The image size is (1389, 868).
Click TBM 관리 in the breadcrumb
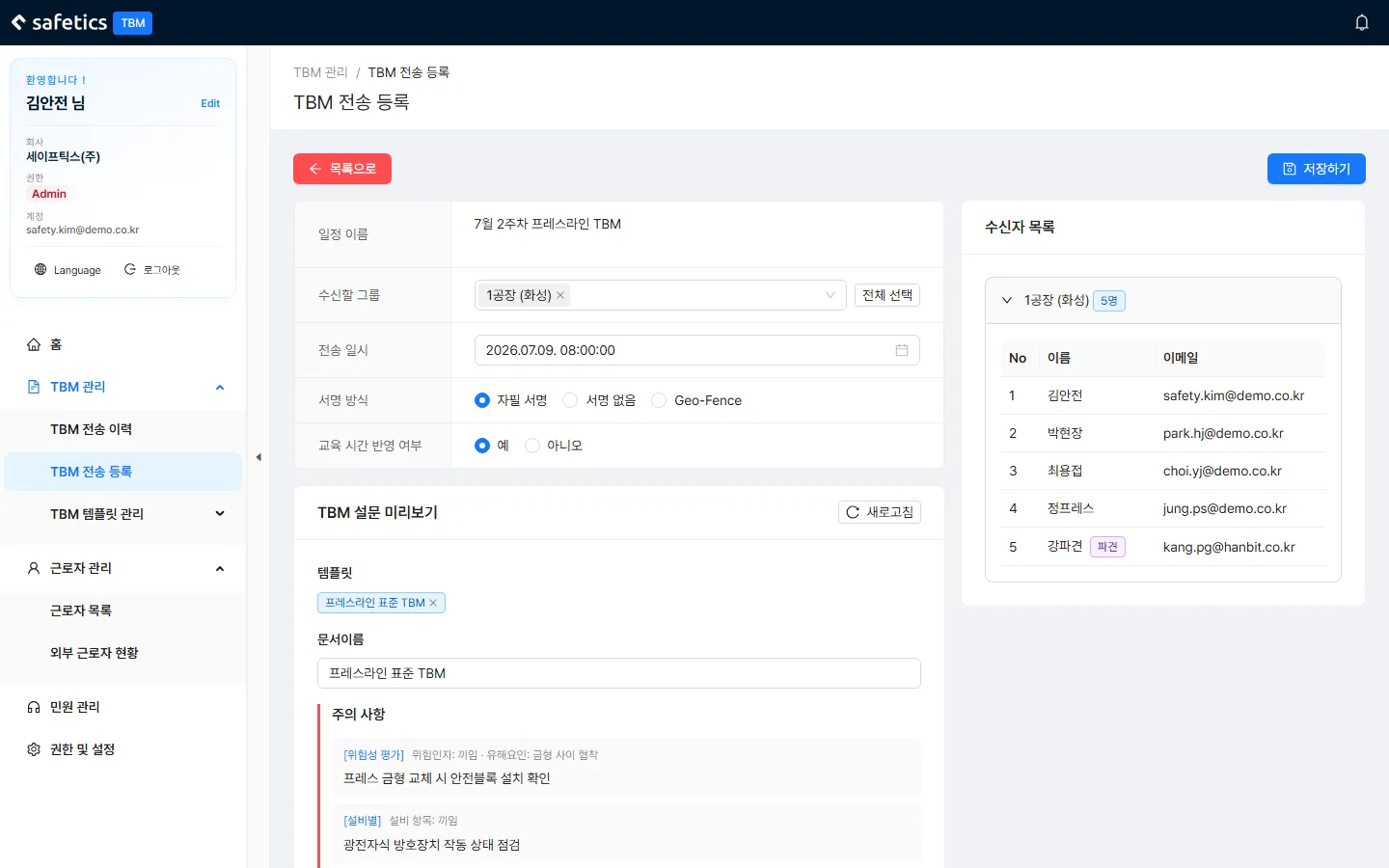320,72
